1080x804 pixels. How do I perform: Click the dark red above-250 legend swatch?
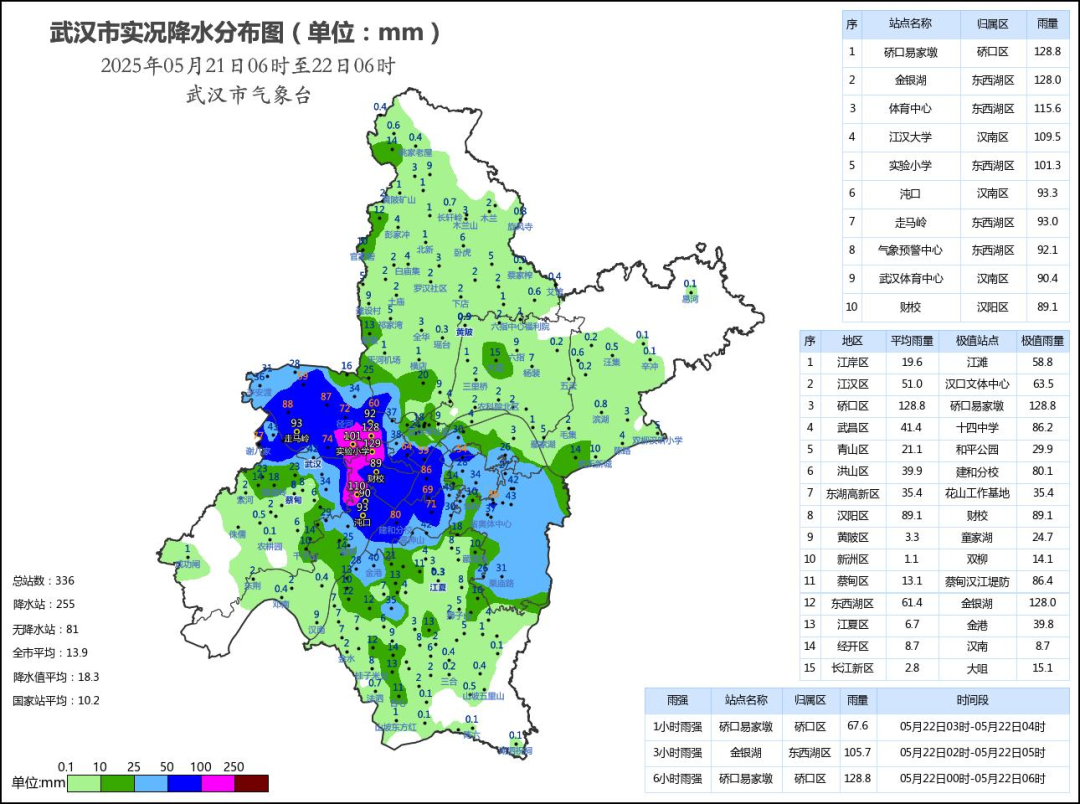coord(251,783)
